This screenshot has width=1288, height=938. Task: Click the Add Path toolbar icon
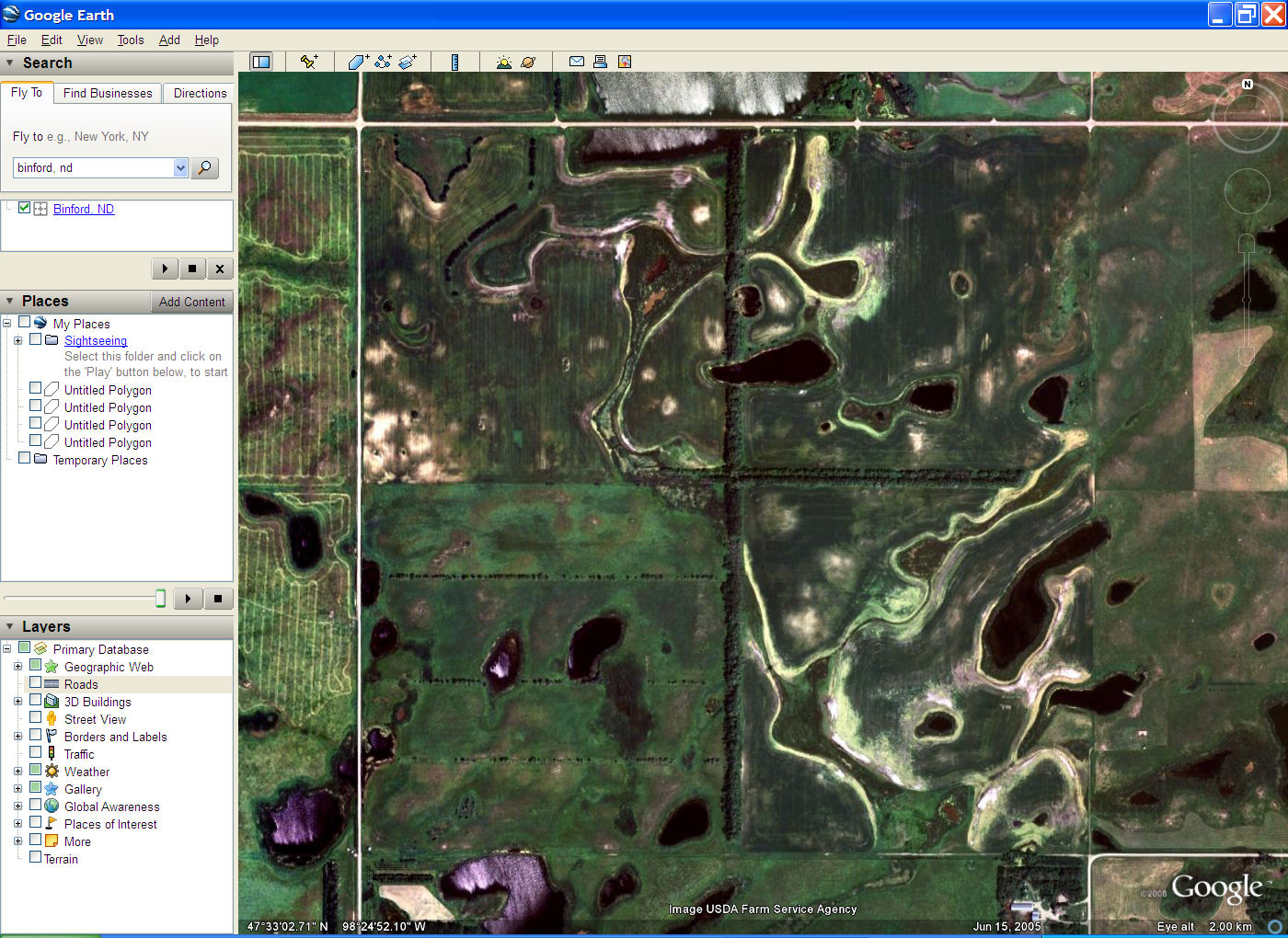pyautogui.click(x=383, y=62)
